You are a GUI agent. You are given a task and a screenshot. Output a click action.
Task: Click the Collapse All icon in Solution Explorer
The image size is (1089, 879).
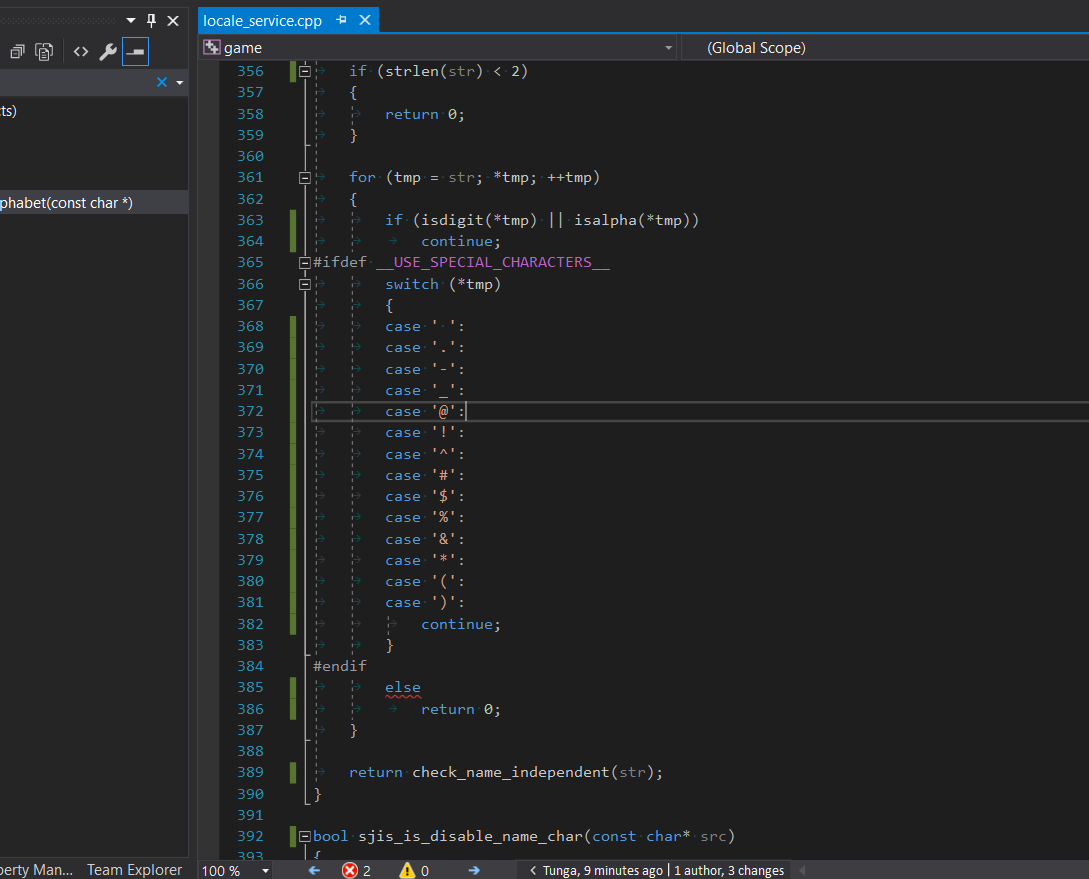click(18, 52)
